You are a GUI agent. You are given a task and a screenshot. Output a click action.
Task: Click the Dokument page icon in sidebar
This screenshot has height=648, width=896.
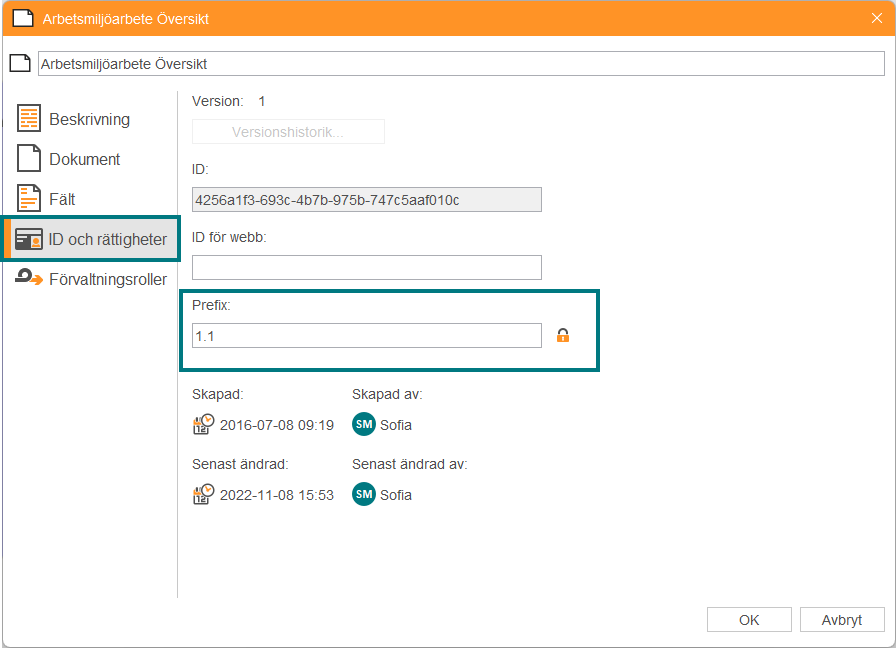coord(29,159)
